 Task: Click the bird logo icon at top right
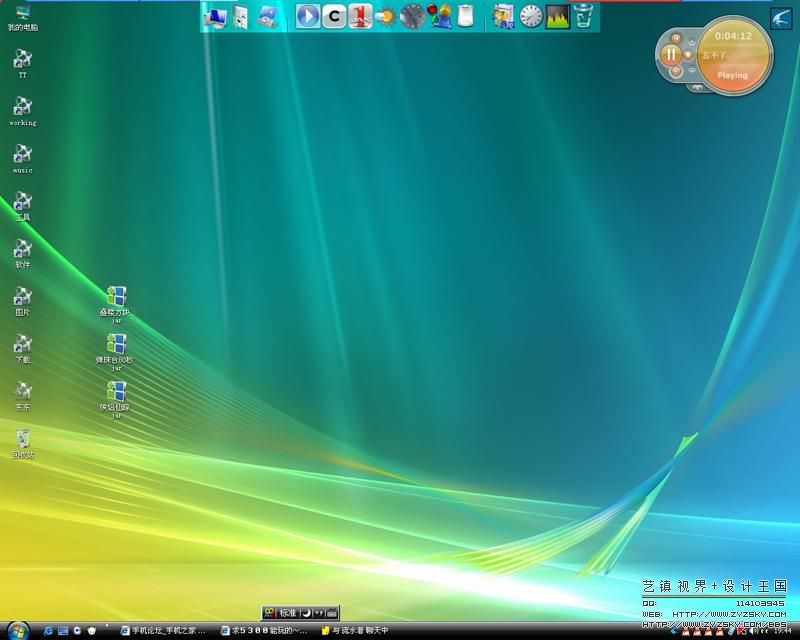781,19
